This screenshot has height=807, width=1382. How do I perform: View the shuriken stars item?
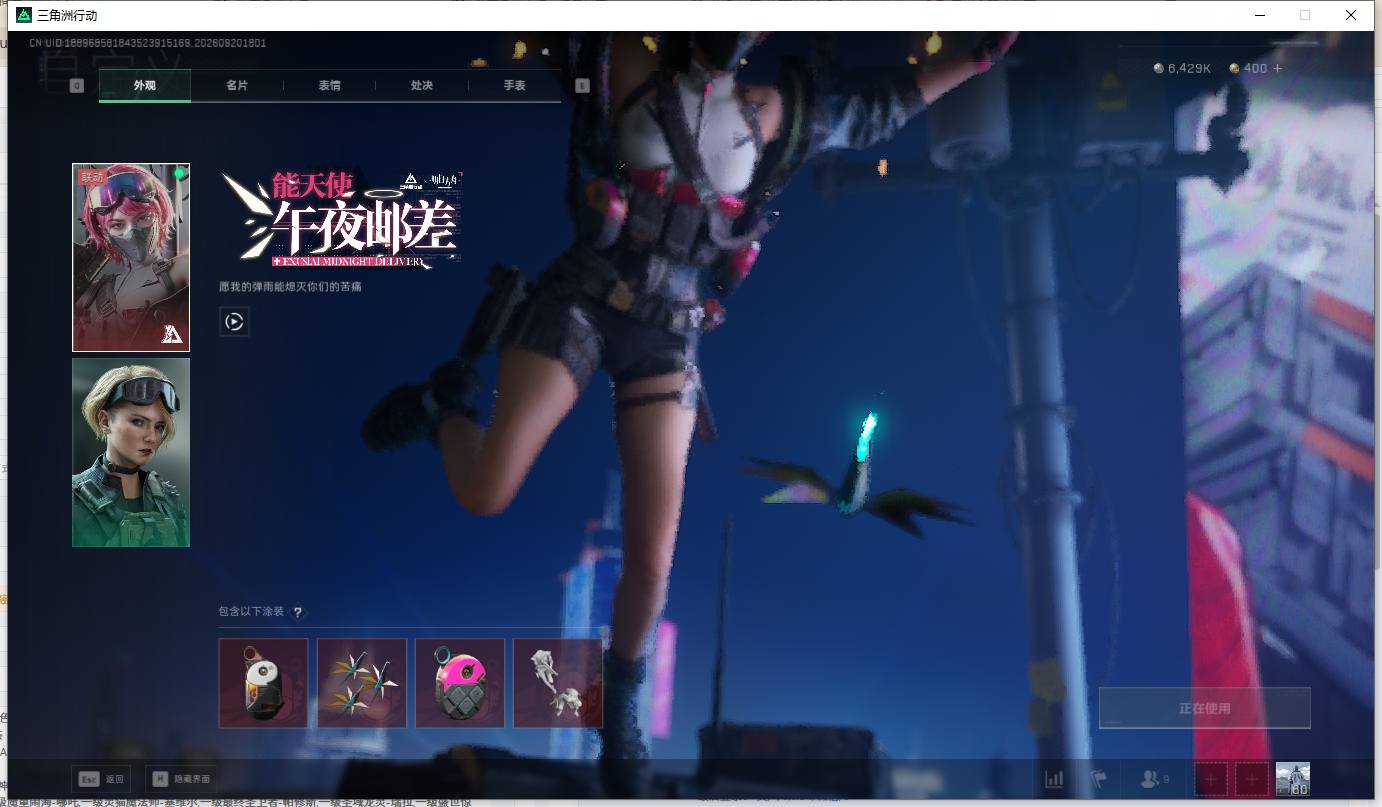pos(362,683)
